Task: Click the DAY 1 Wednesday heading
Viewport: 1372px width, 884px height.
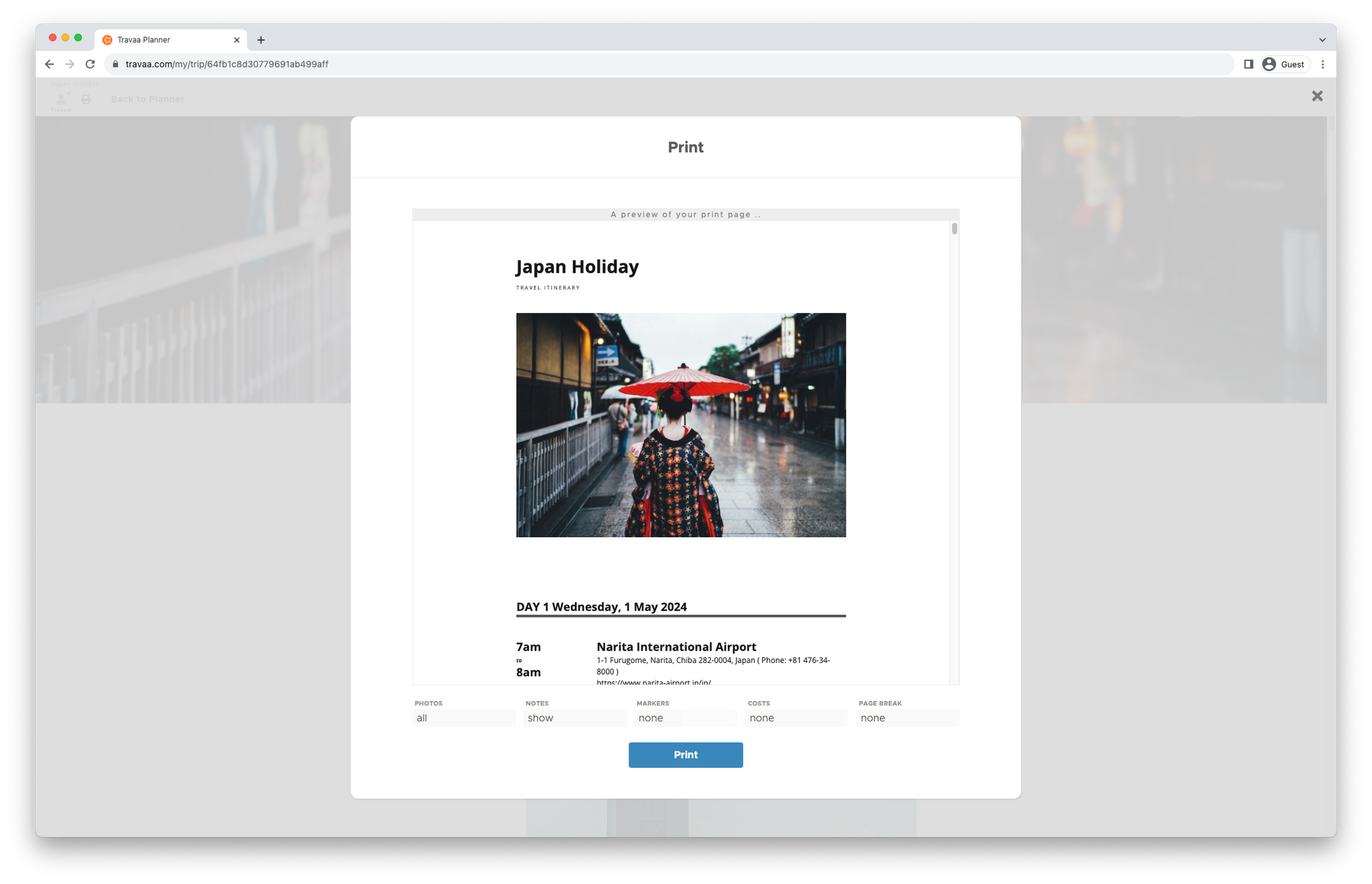Action: (601, 606)
